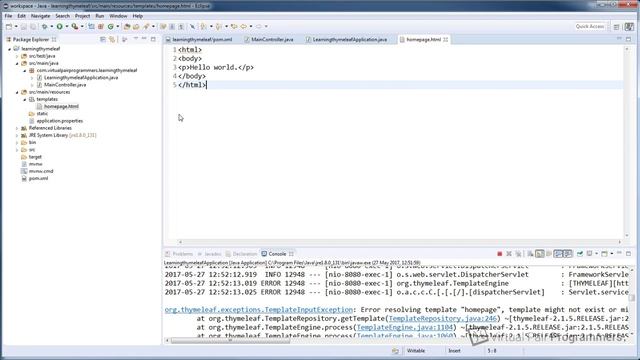This screenshot has width=640, height=360.
Task: Click the Save All toolbar icon
Action: pos(33,27)
